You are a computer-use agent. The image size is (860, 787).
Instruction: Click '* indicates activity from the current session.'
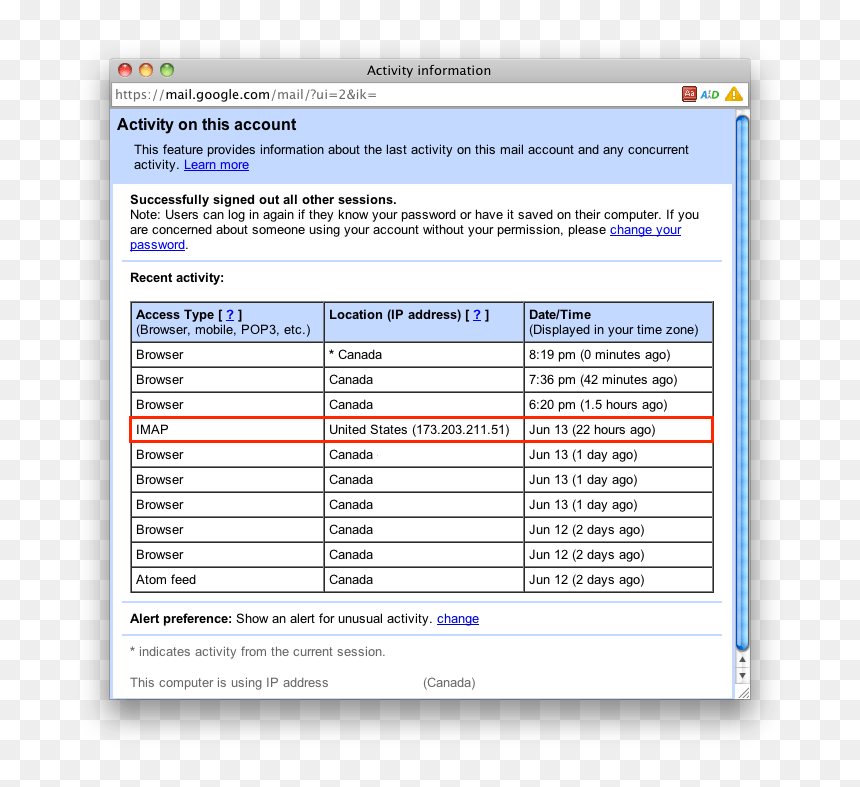(258, 652)
